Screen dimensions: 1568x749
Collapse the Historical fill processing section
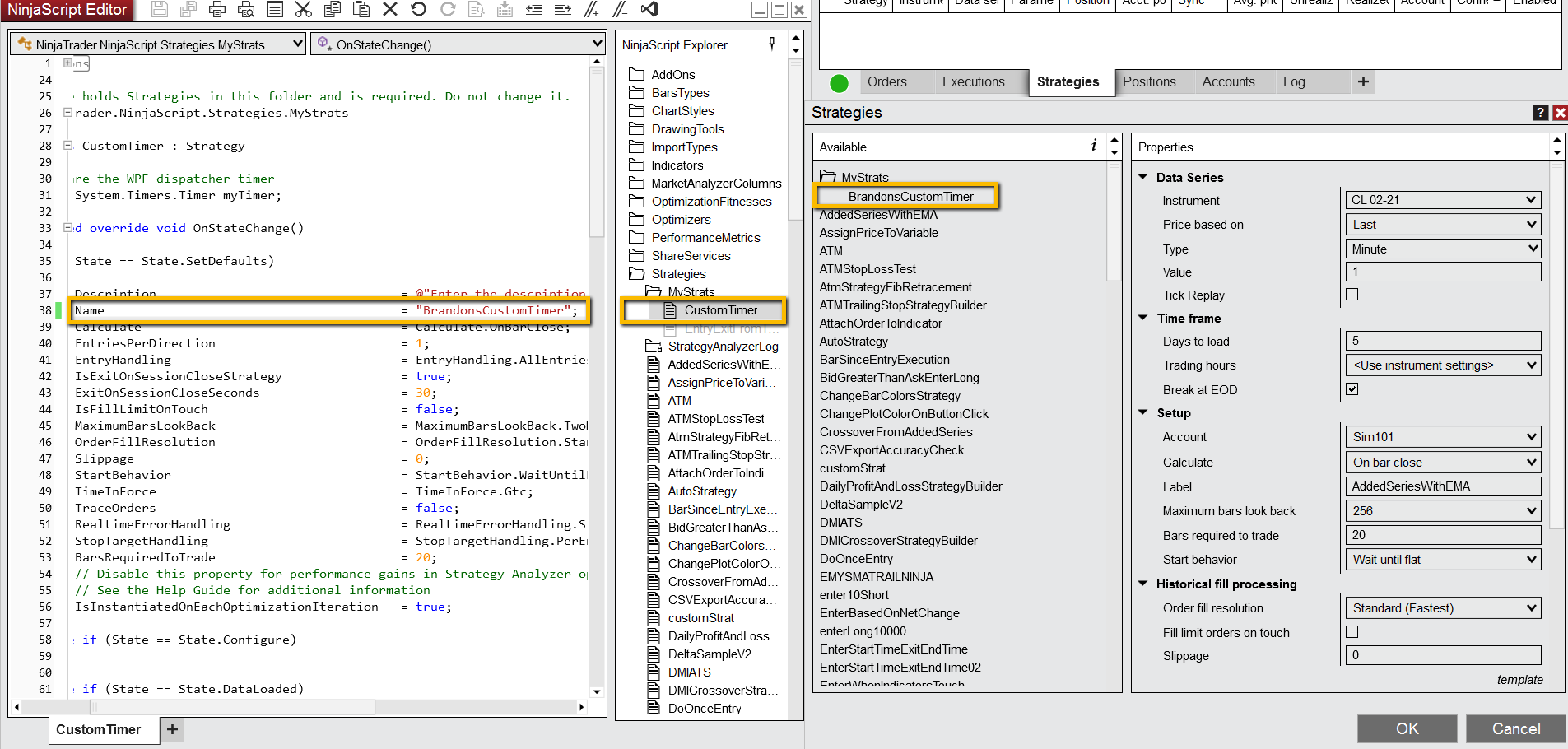[1143, 584]
